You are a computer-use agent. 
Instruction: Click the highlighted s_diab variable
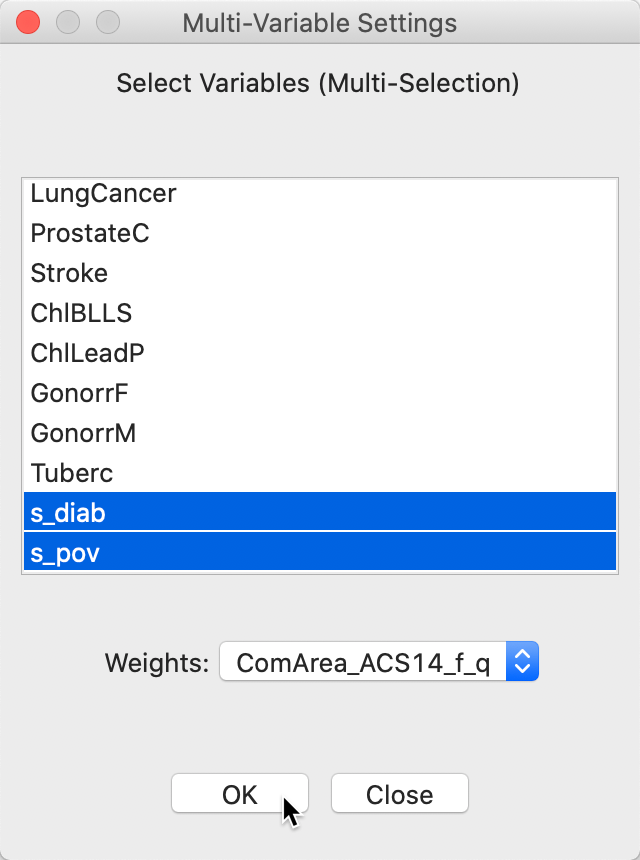pos(68,513)
